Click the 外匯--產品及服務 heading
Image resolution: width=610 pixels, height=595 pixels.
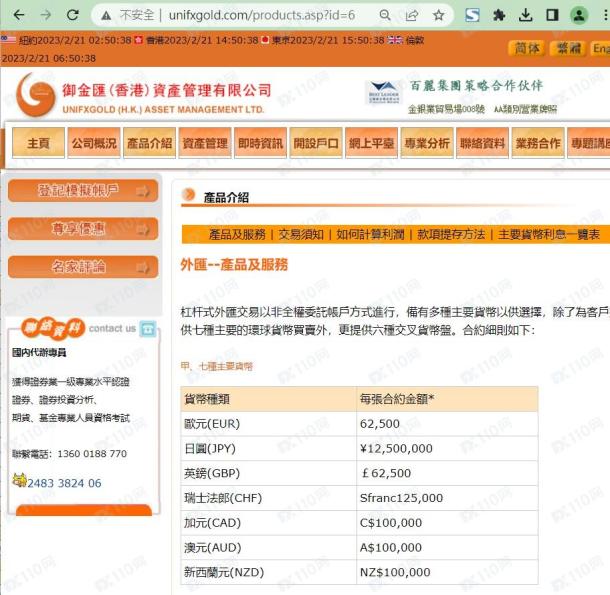click(234, 265)
